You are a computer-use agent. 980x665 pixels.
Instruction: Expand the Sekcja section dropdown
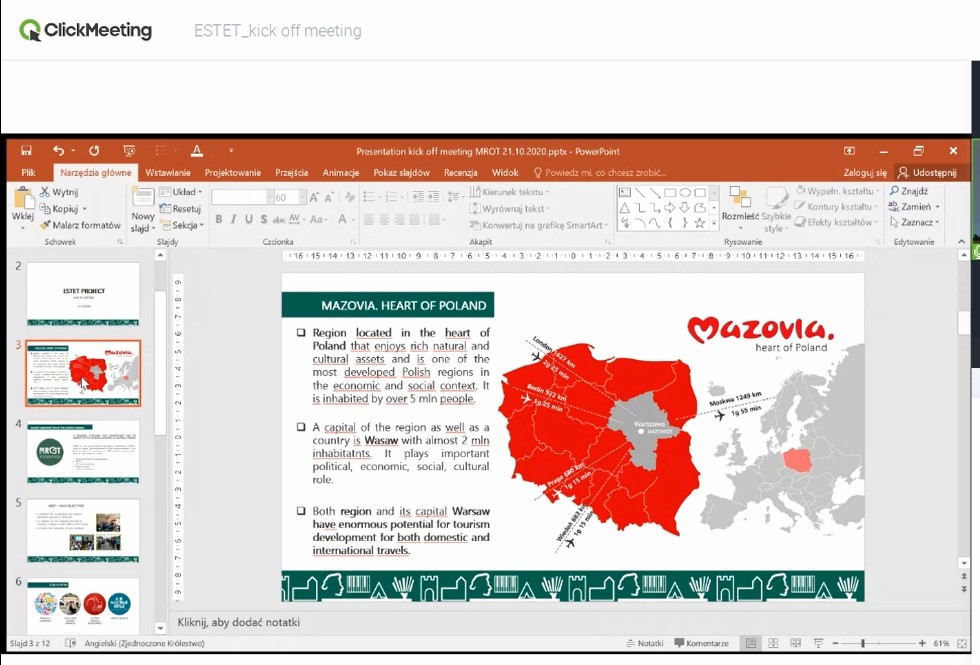tap(182, 225)
